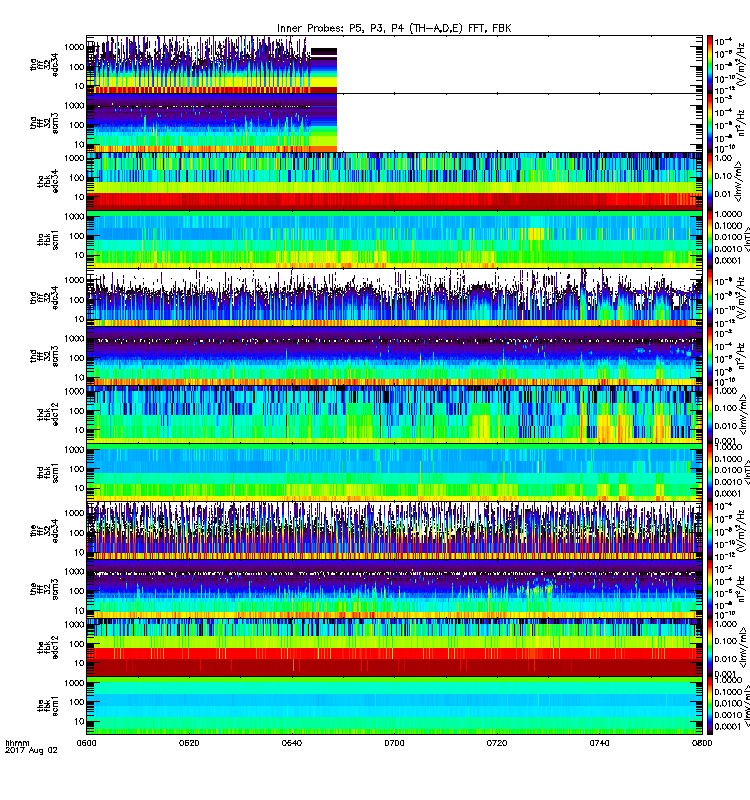Click the the fbk scm1 panel label

48,706
